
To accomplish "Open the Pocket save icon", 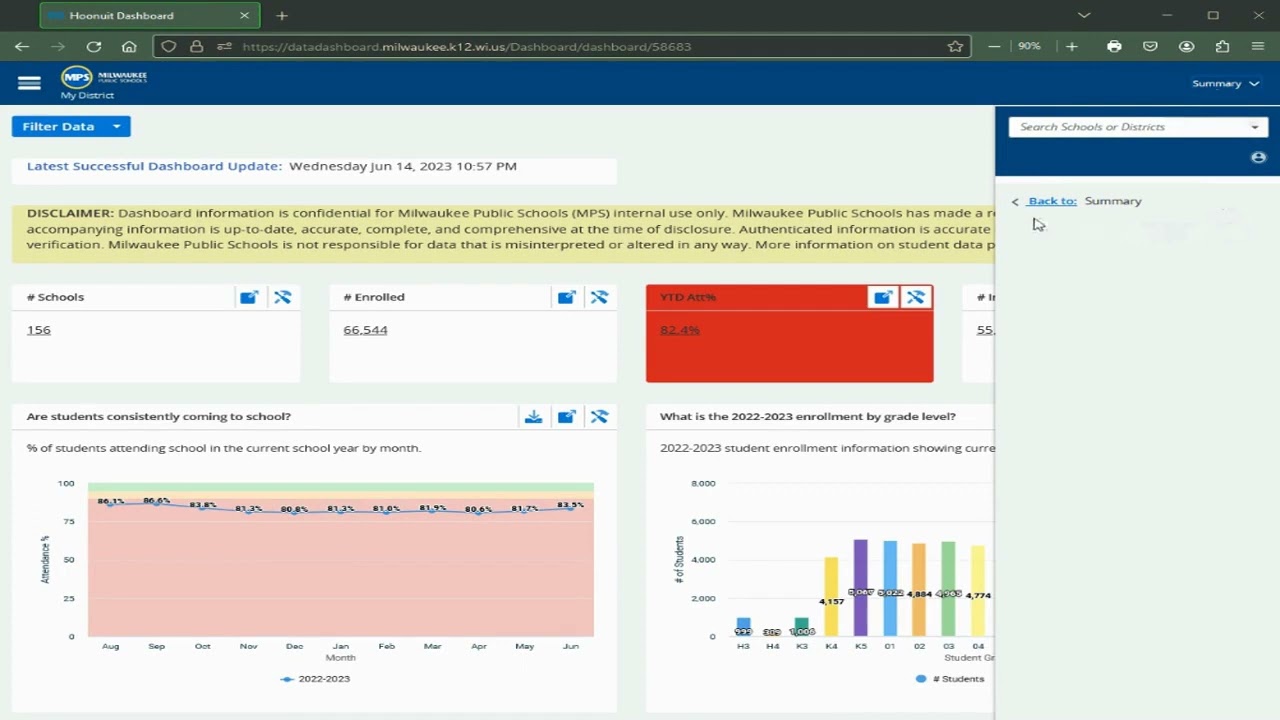I will click(1150, 47).
